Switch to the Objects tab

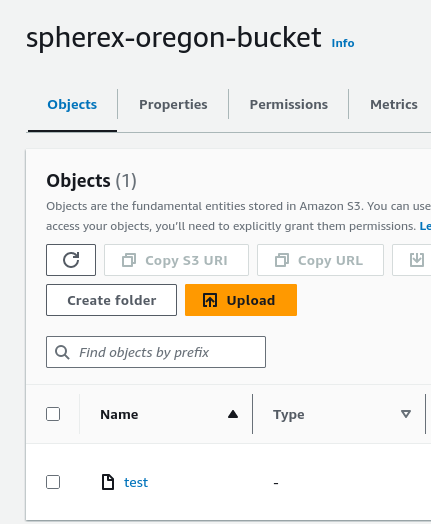72,104
